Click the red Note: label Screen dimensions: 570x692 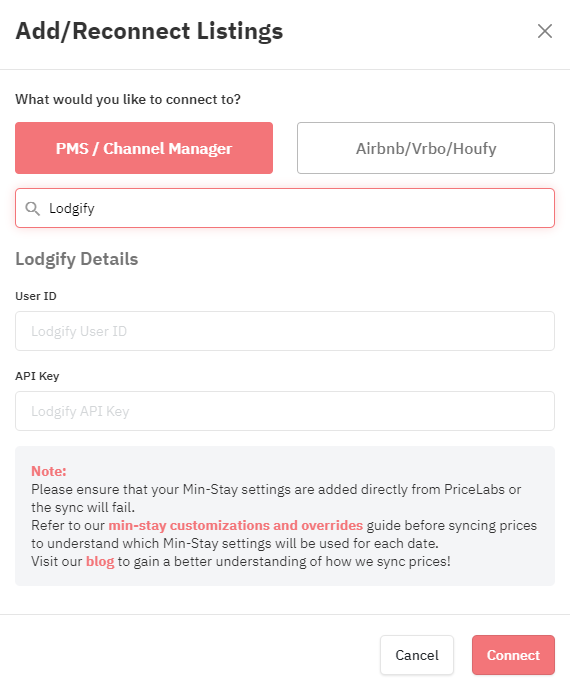pos(49,471)
